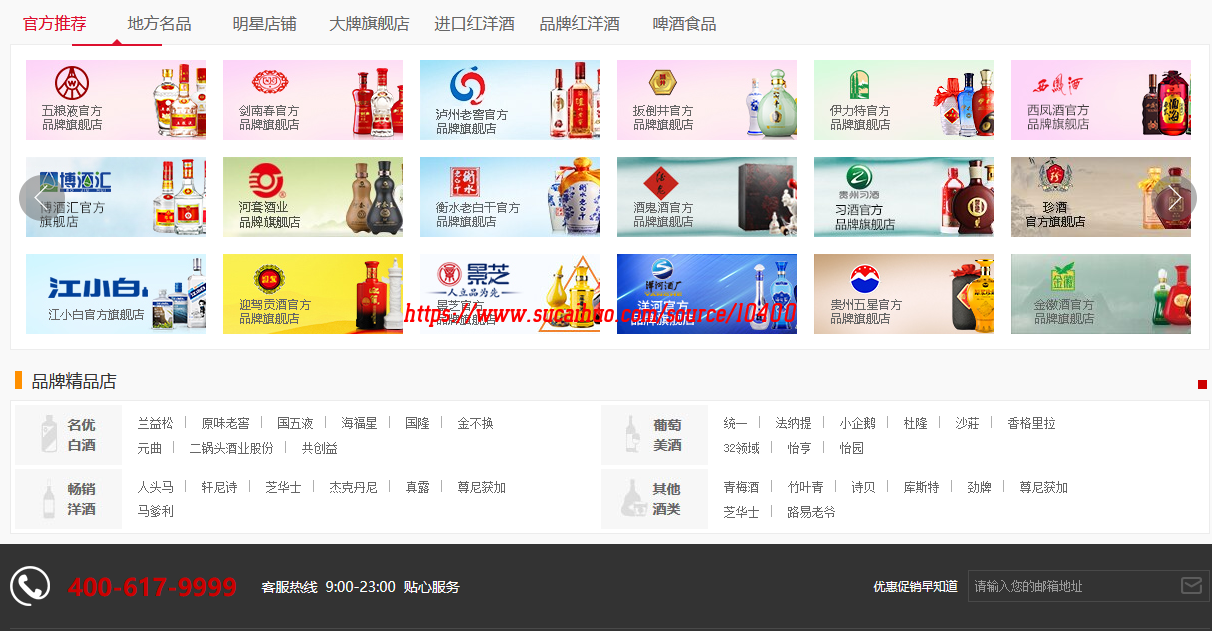Click the 统一 link
This screenshot has height=631, width=1212.
(x=735, y=423)
